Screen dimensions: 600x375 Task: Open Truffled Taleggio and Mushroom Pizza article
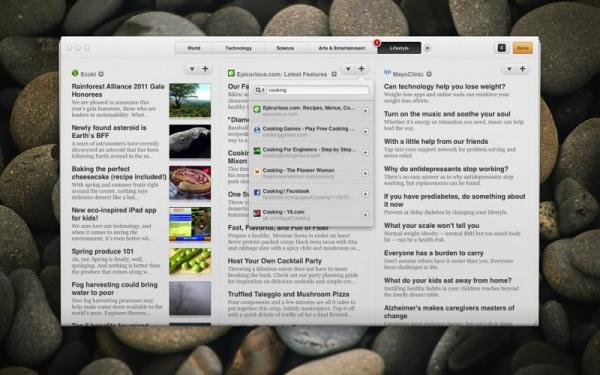[x=289, y=294]
